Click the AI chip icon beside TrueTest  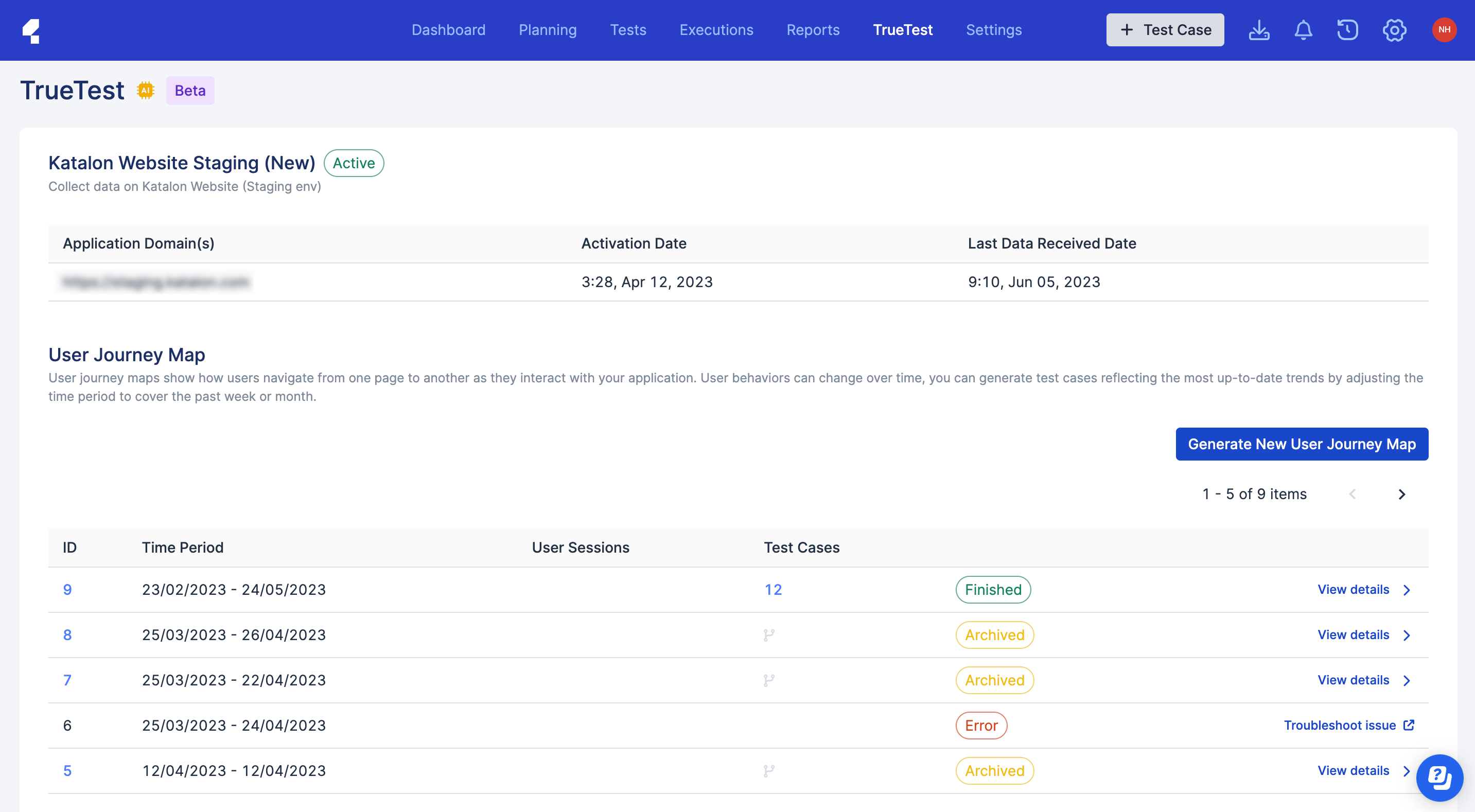coord(146,91)
